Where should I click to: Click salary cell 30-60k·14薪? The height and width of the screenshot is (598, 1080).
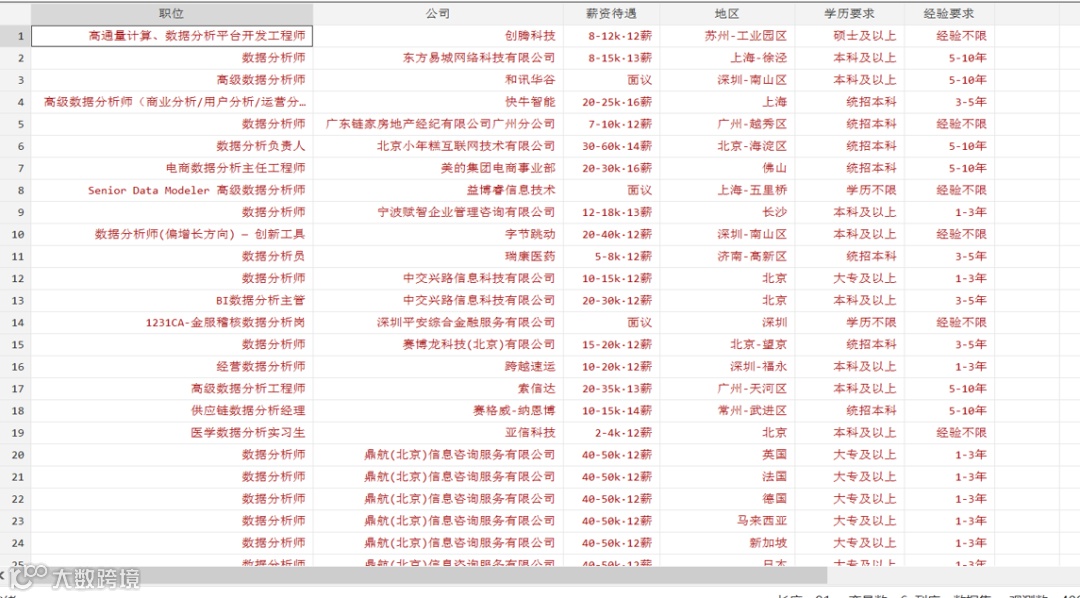pos(612,146)
